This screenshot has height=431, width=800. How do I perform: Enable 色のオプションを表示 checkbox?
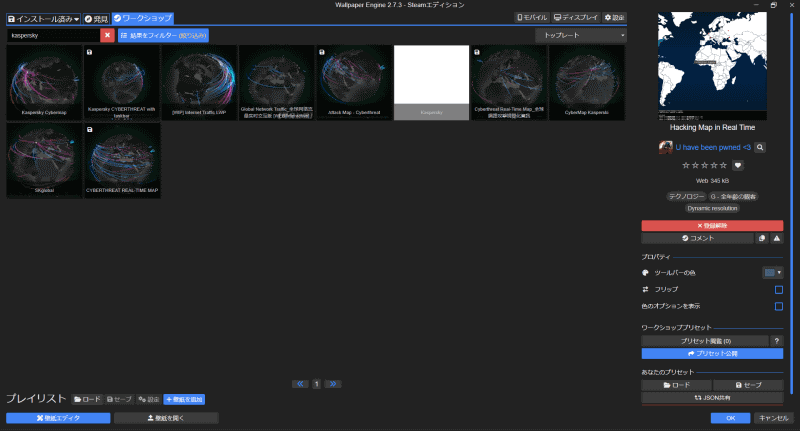[779, 306]
